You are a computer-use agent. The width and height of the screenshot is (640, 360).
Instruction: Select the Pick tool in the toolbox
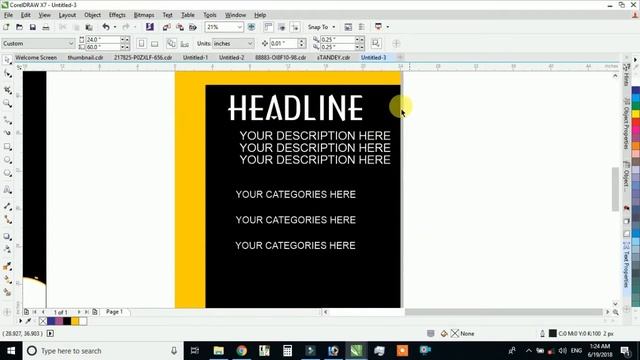pyautogui.click(x=7, y=60)
